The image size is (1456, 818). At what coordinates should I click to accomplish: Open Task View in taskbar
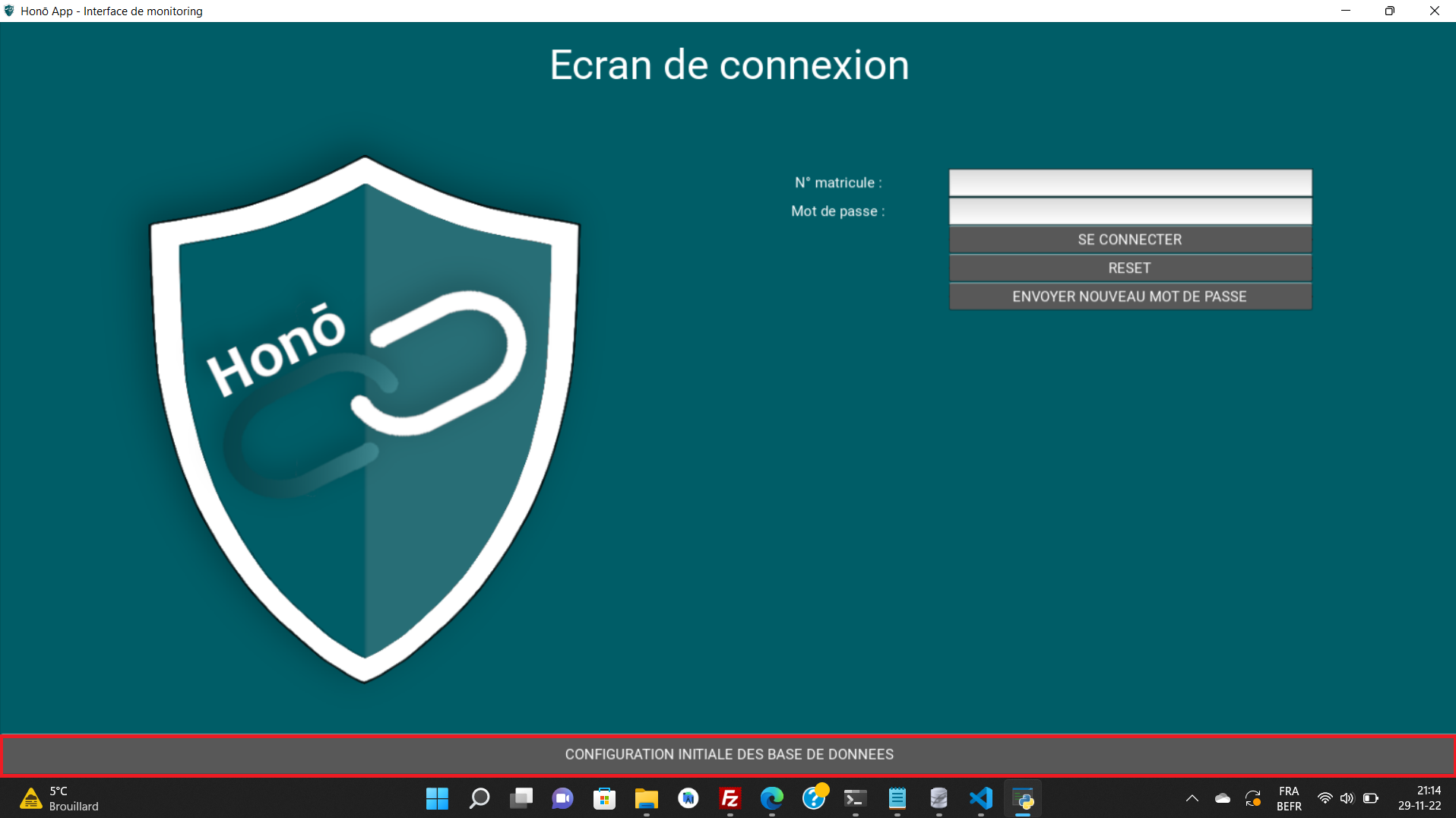(521, 798)
